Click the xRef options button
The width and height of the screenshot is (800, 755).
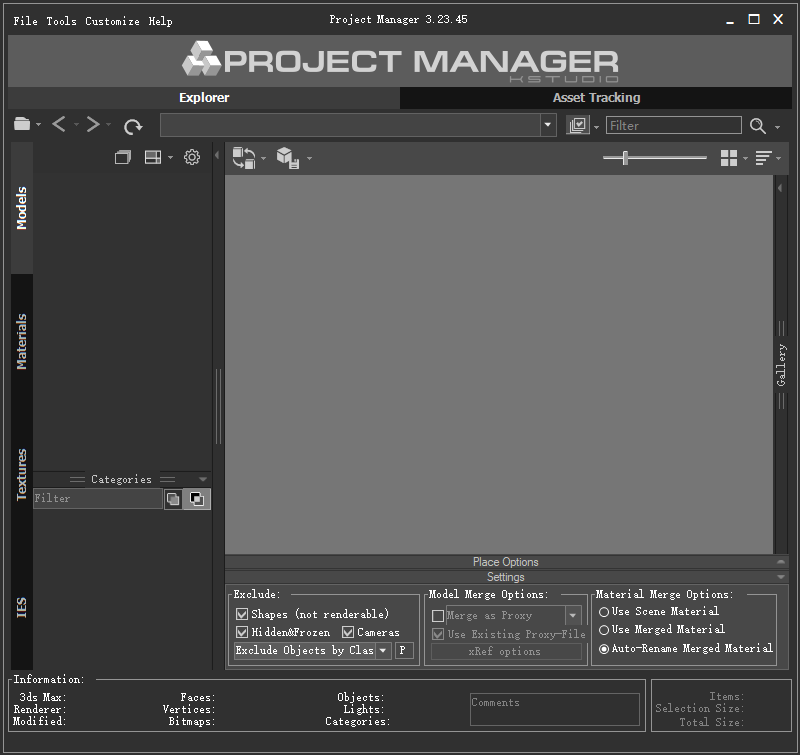click(506, 651)
